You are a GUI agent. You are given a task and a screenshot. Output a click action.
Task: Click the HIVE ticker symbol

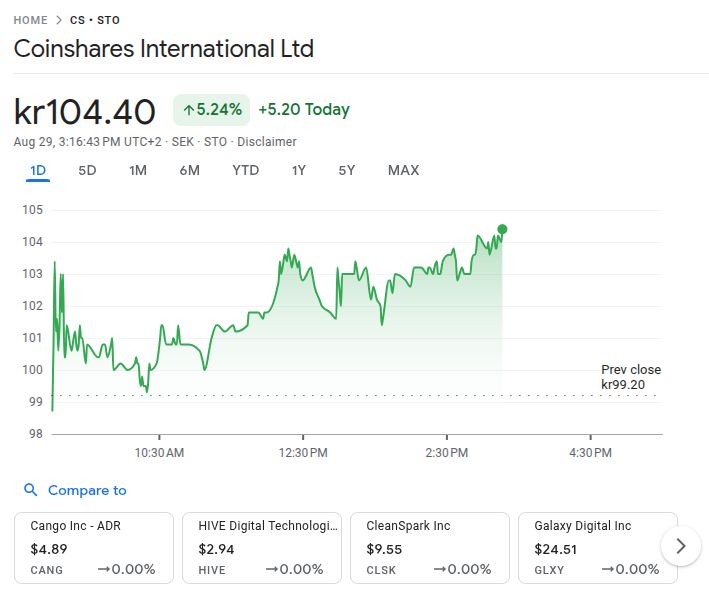212,570
